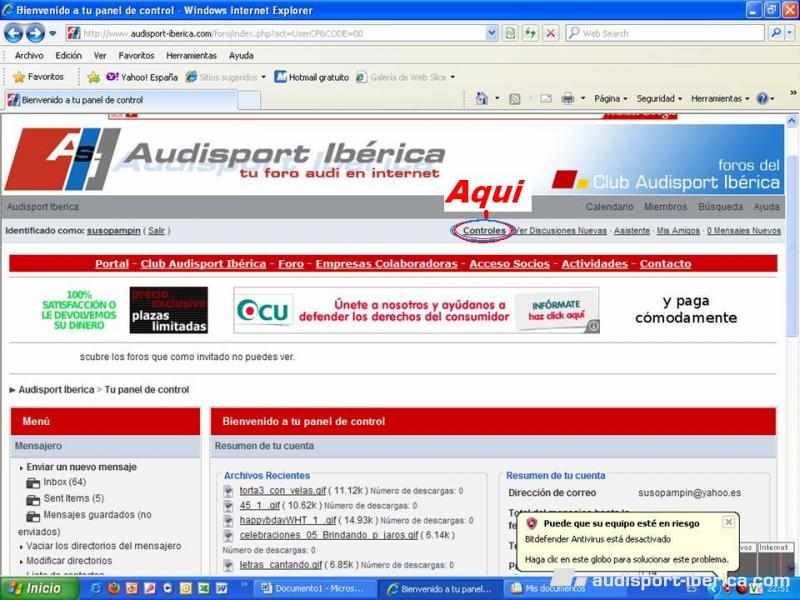The width and height of the screenshot is (800, 600).
Task: Click the Búsqueda link
Action: click(720, 207)
